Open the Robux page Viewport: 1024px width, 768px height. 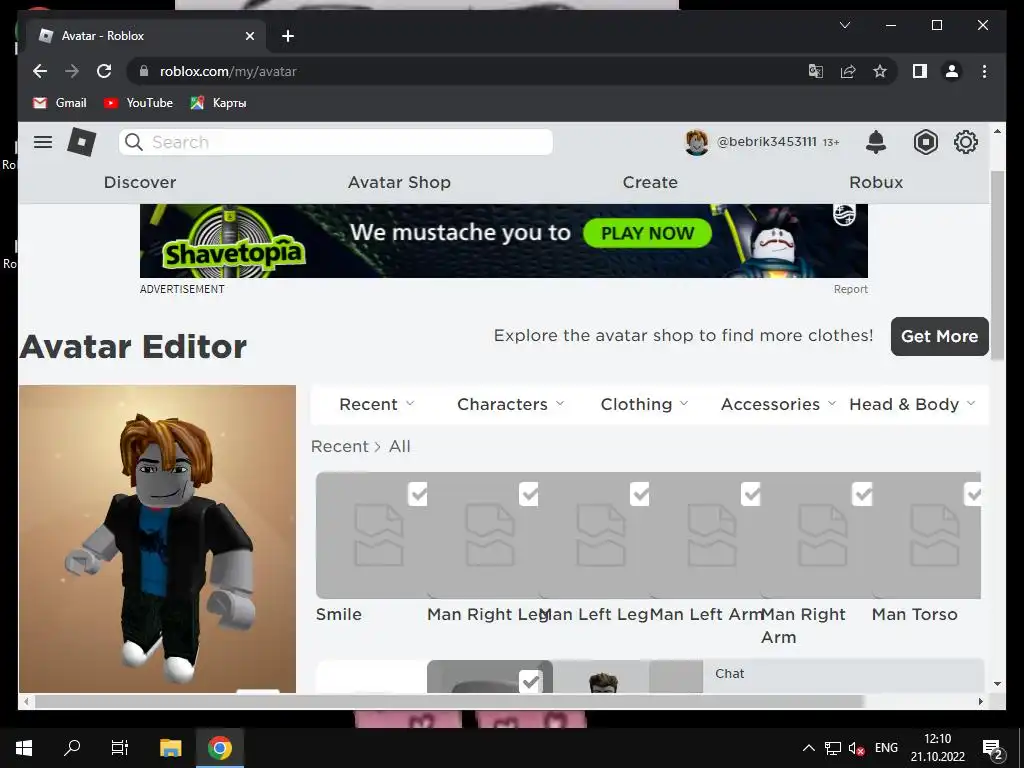876,182
